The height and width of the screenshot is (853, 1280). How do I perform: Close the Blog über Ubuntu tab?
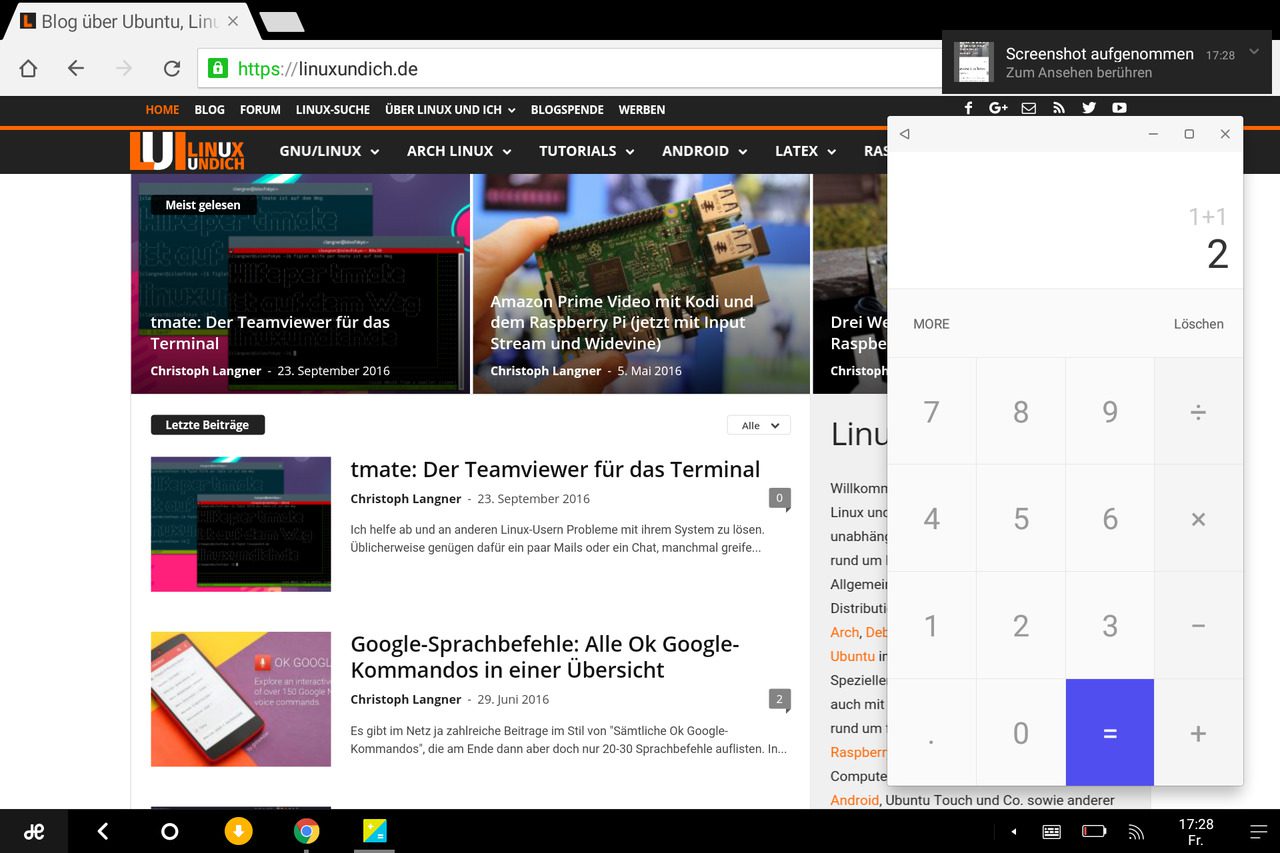(x=233, y=21)
